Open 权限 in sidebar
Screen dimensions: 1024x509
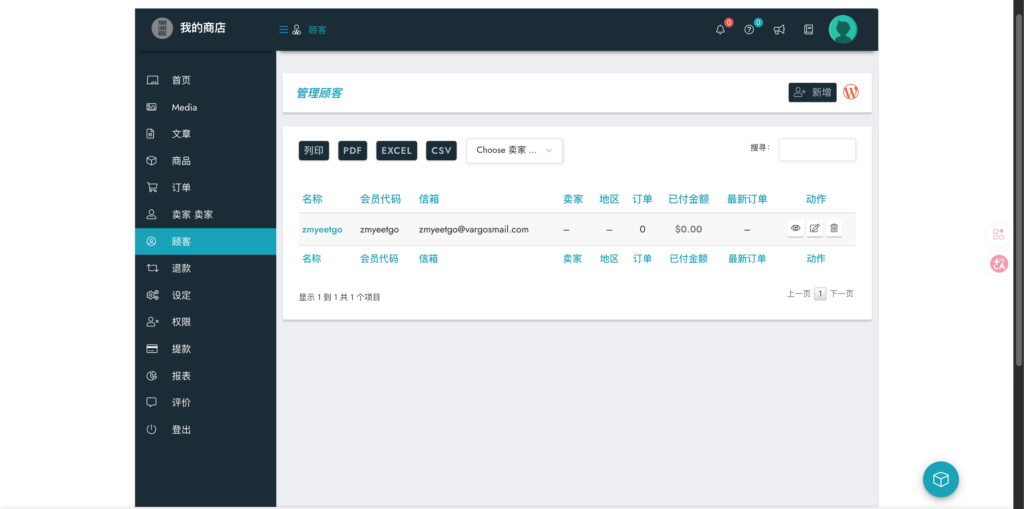[x=205, y=322]
